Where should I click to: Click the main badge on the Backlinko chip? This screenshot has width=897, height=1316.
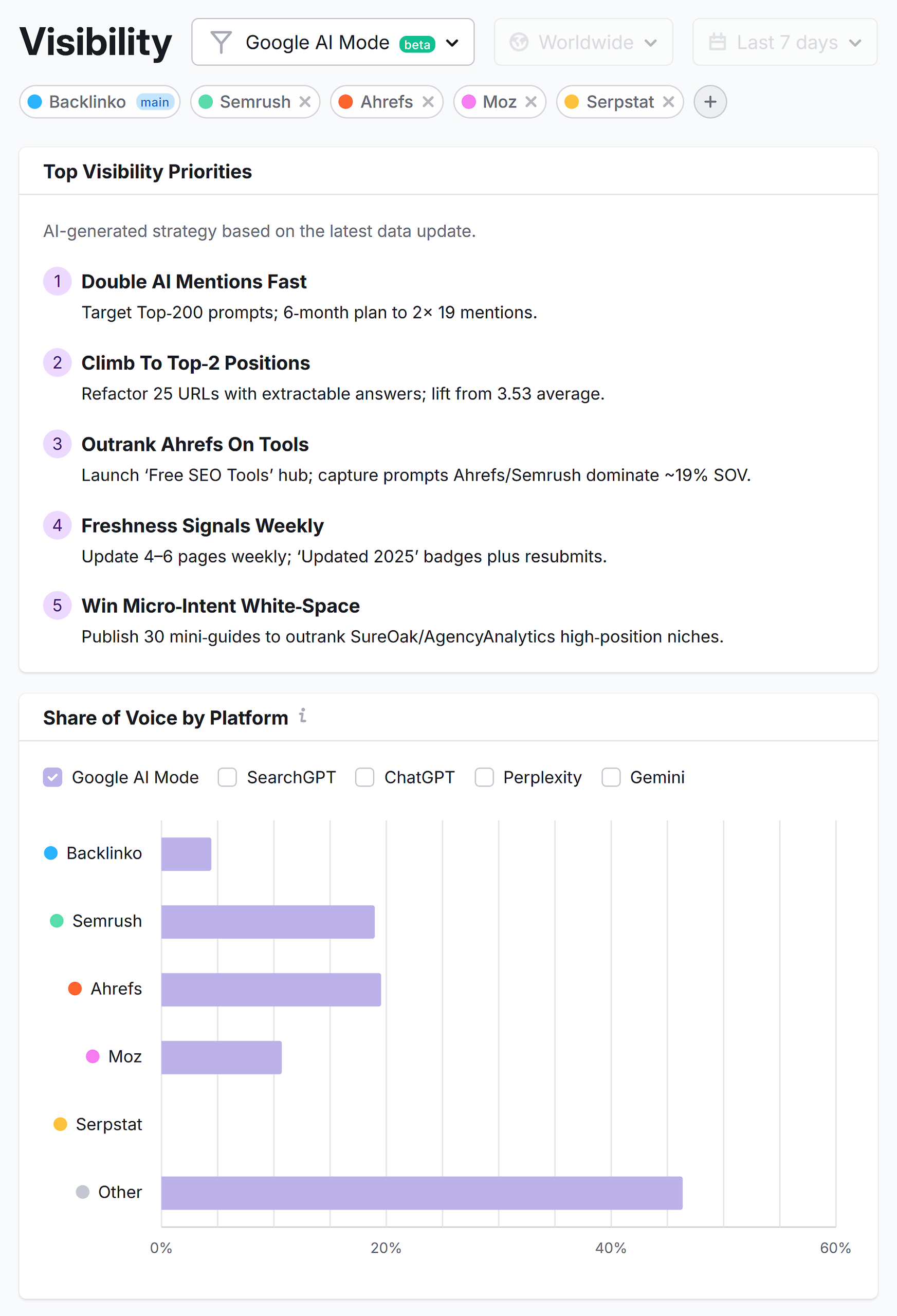coord(155,102)
